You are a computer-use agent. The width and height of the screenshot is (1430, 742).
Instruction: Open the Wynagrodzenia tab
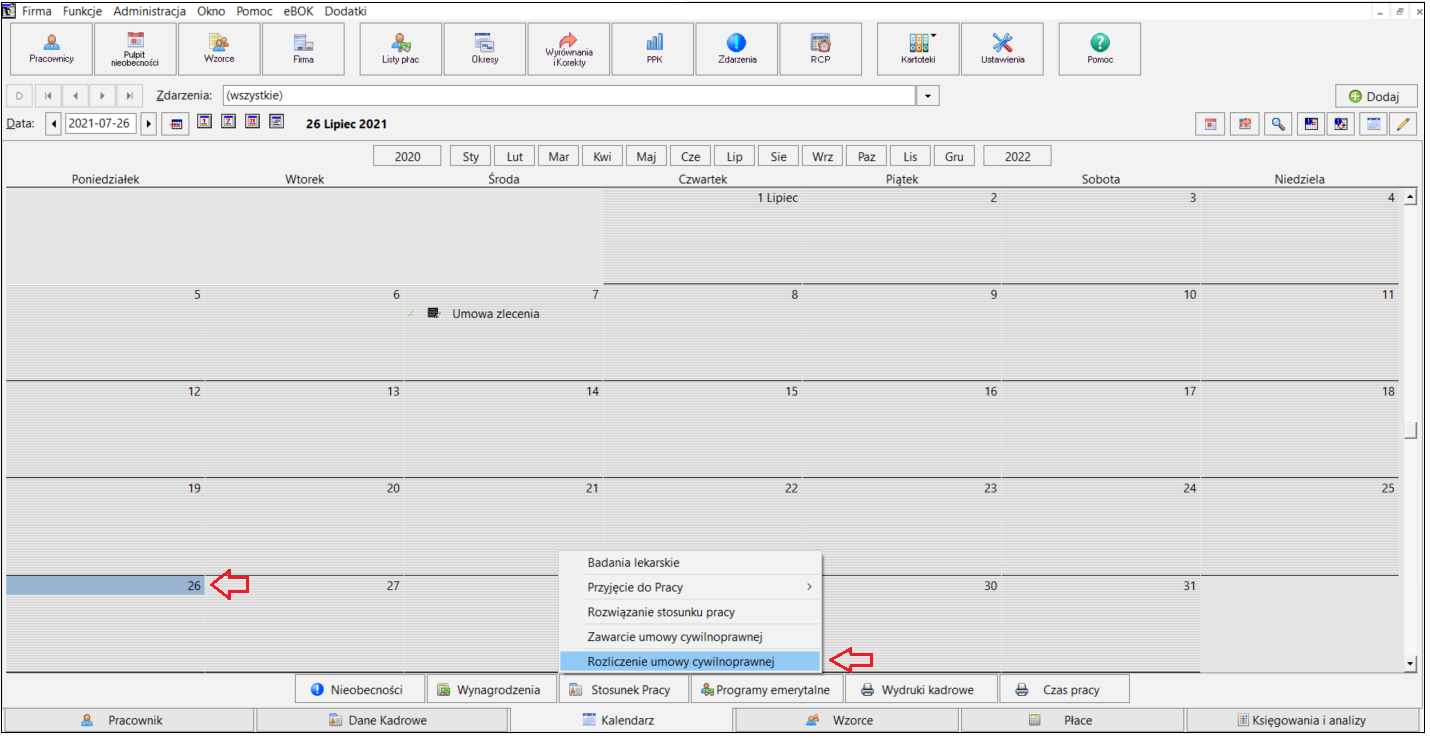(491, 689)
